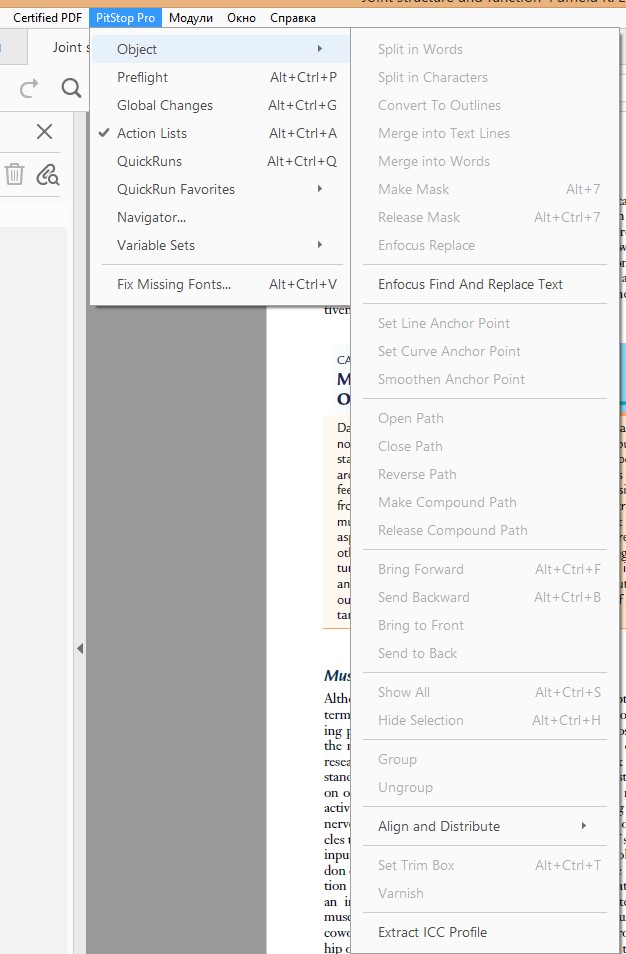Click the attachment search paperclip icon
This screenshot has height=954, width=626.
coord(47,175)
